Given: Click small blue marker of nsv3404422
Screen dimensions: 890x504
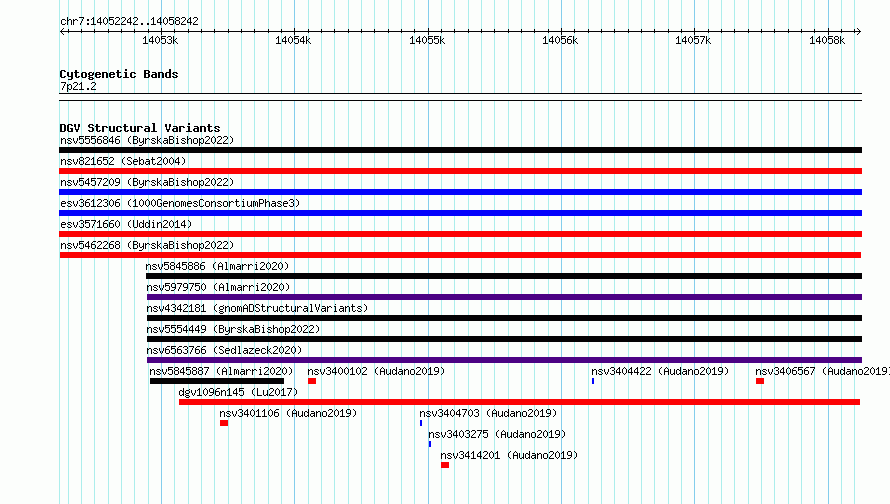Looking at the screenshot, I should coord(593,381).
